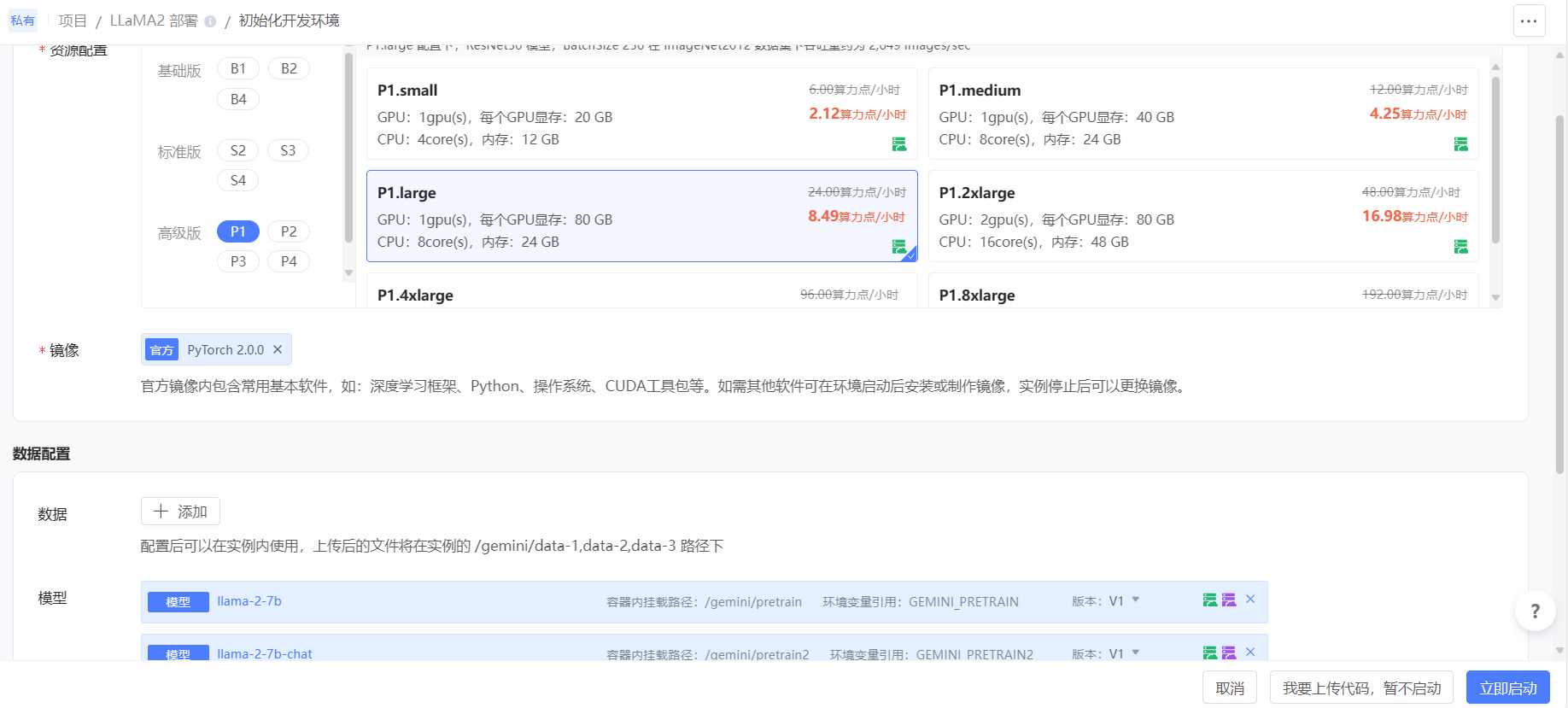Select the P1.medium configuration card

tap(1202, 114)
